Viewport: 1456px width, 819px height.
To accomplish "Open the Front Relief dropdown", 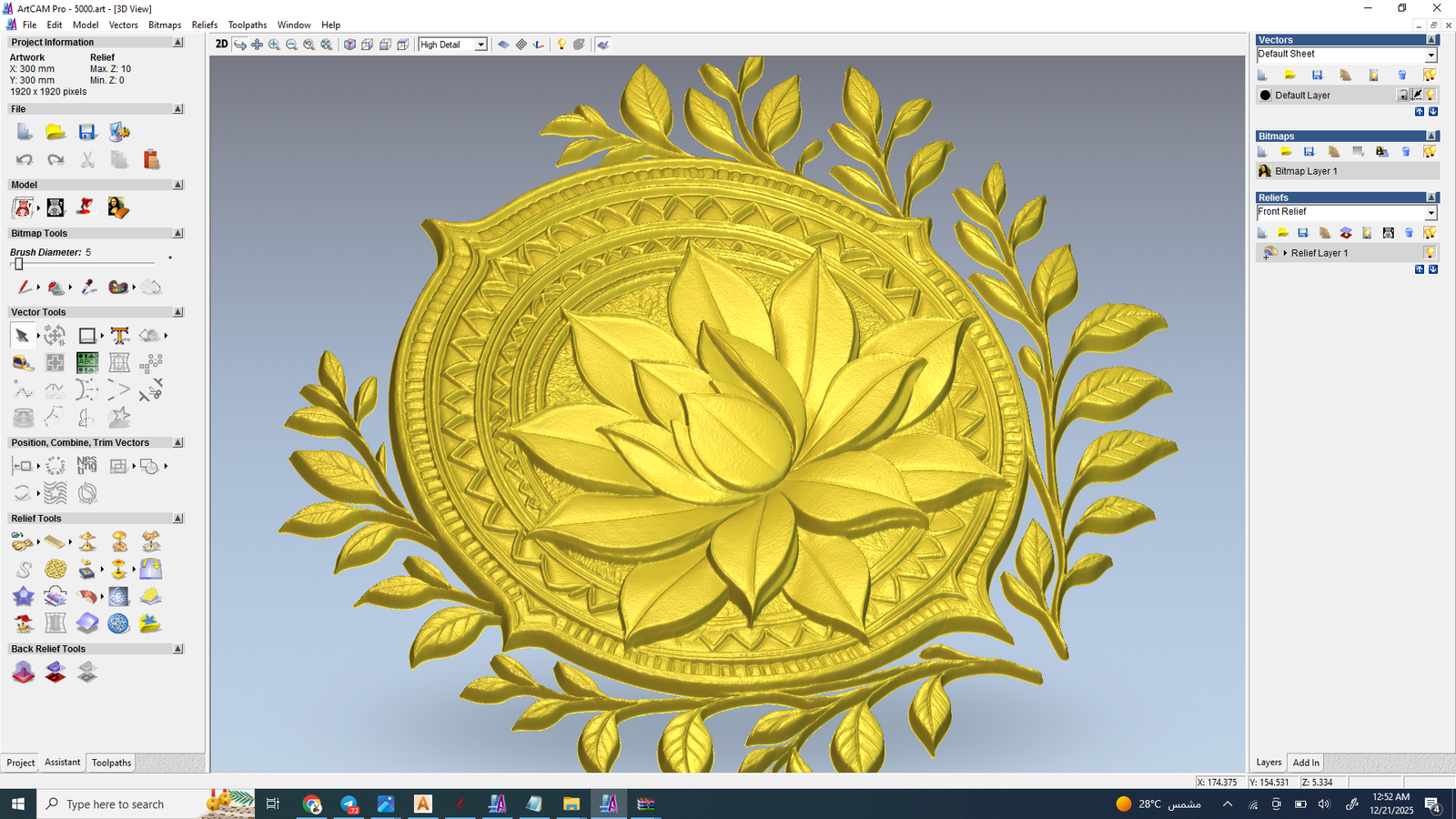I will coord(1431,213).
